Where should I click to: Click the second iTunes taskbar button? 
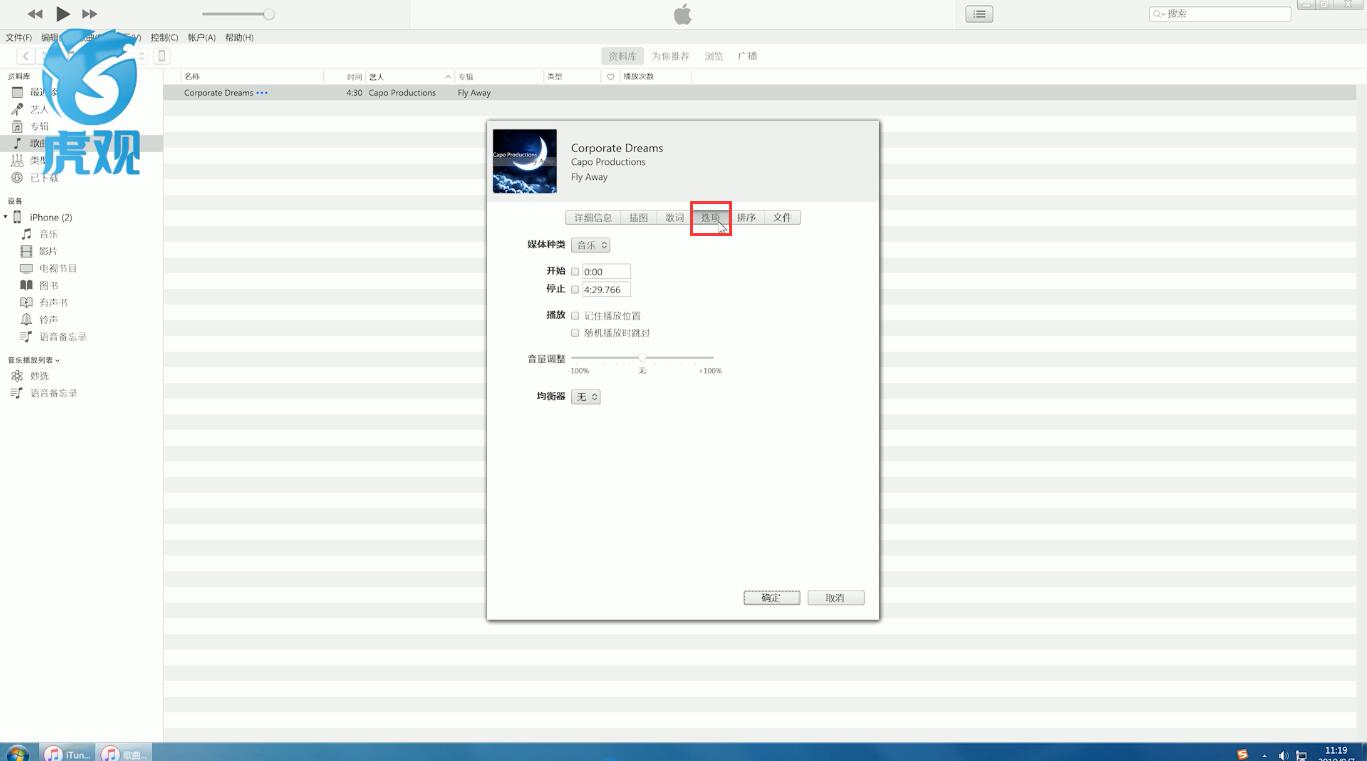pos(124,754)
